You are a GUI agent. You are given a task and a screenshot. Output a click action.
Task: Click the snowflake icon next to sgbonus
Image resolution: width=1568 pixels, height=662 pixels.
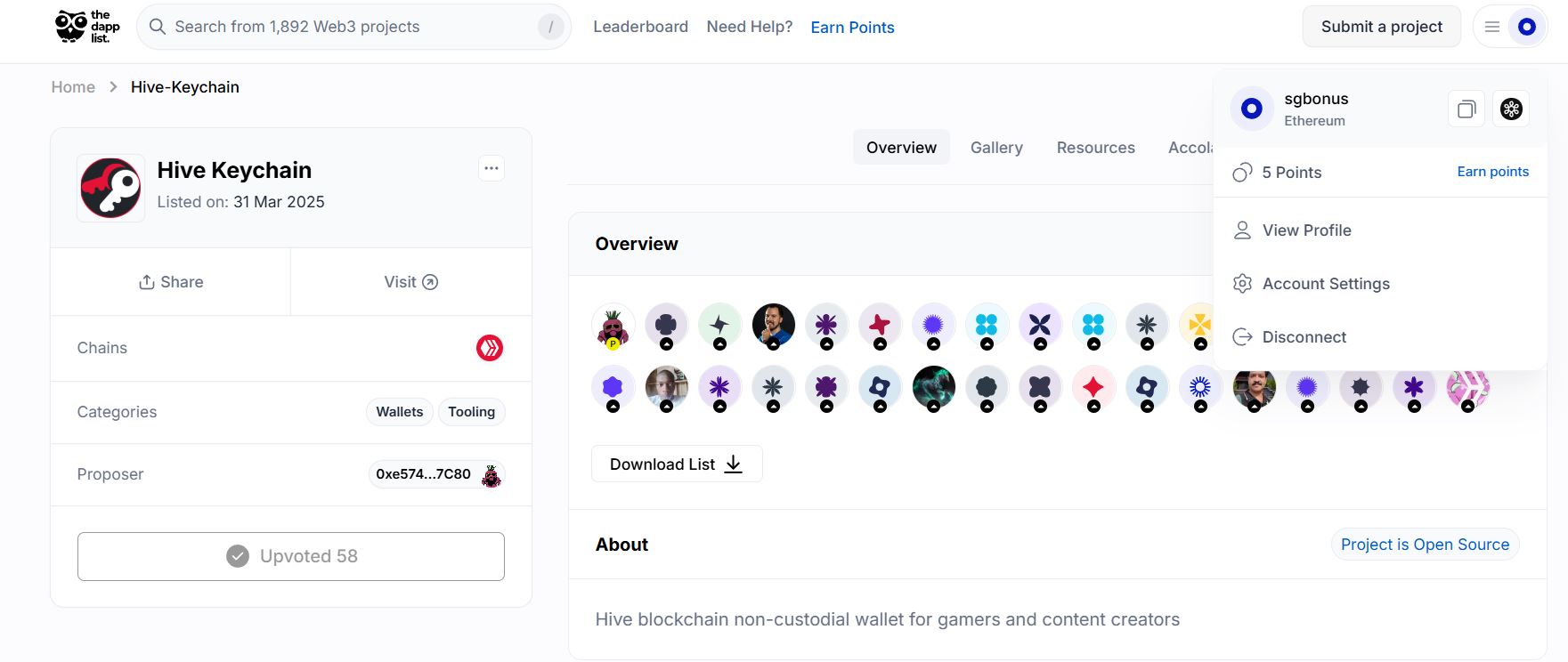pos(1511,109)
